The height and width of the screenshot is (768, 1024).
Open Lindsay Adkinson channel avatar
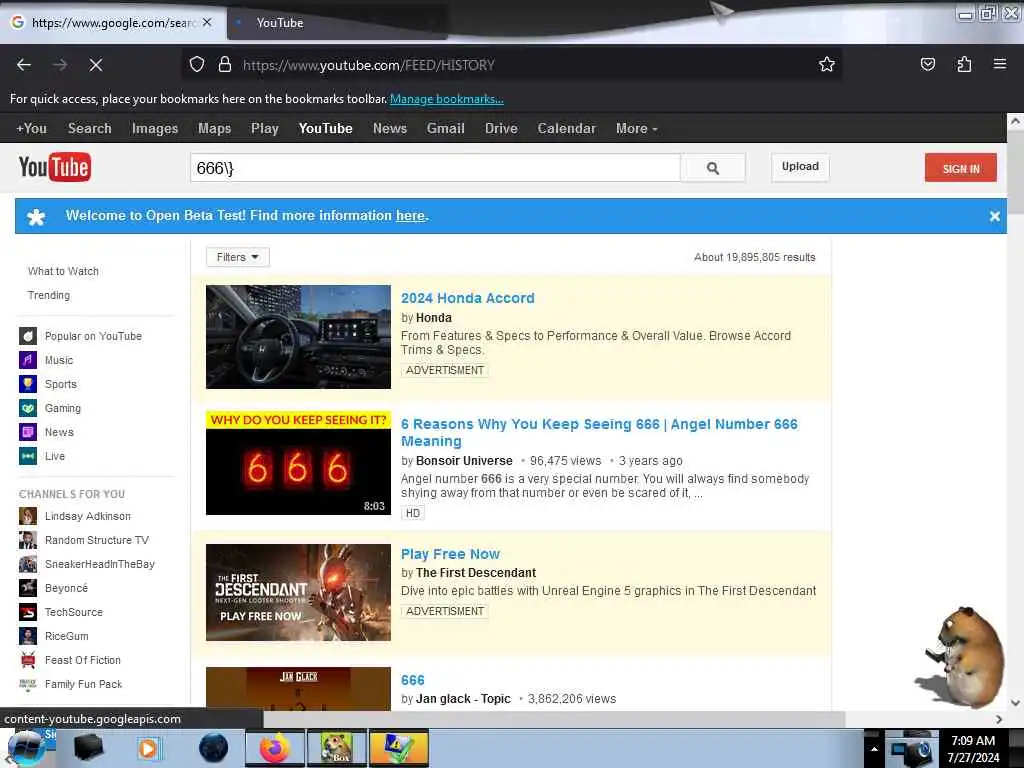[27, 517]
